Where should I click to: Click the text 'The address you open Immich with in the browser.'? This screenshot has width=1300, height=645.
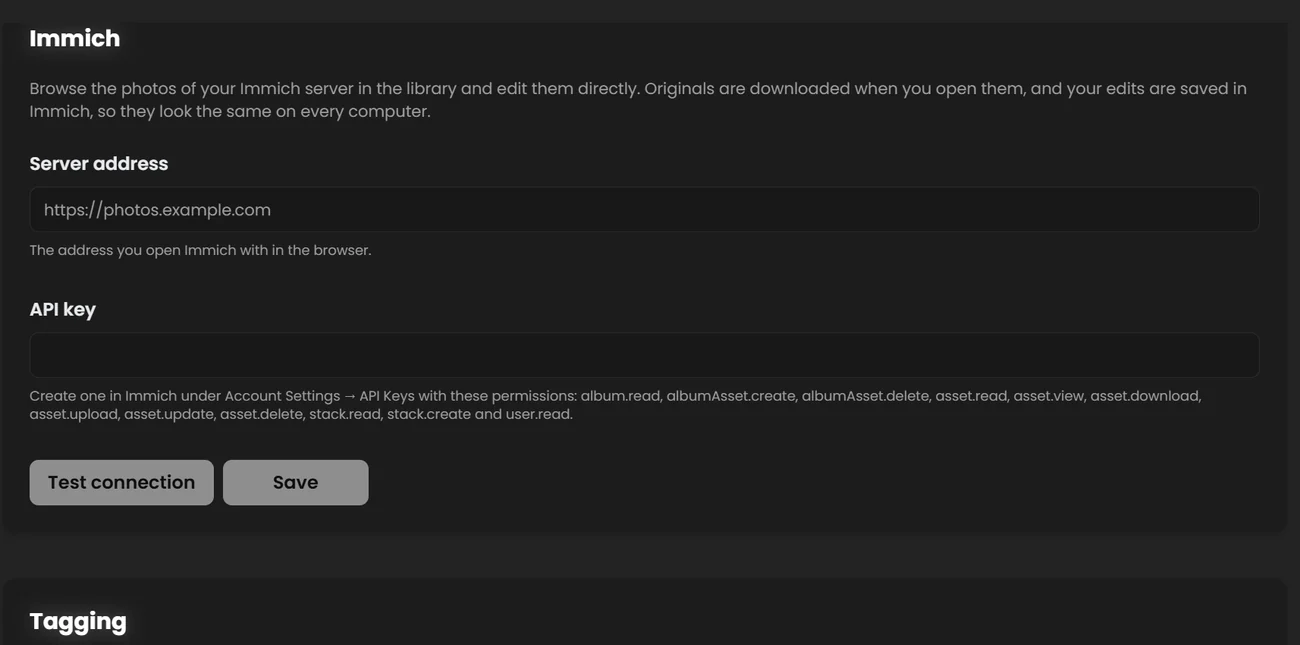200,250
